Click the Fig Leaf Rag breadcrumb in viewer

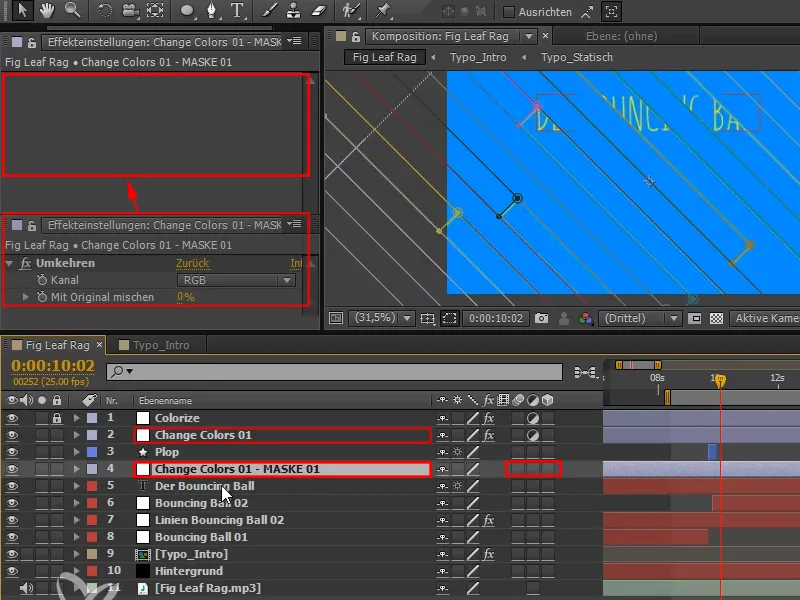[x=384, y=57]
